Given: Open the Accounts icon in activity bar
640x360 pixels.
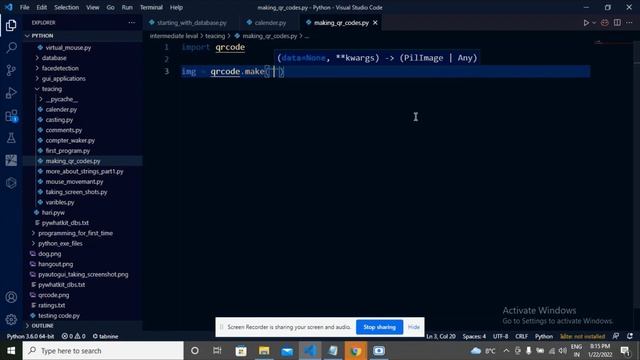Looking at the screenshot, I should tap(11, 297).
